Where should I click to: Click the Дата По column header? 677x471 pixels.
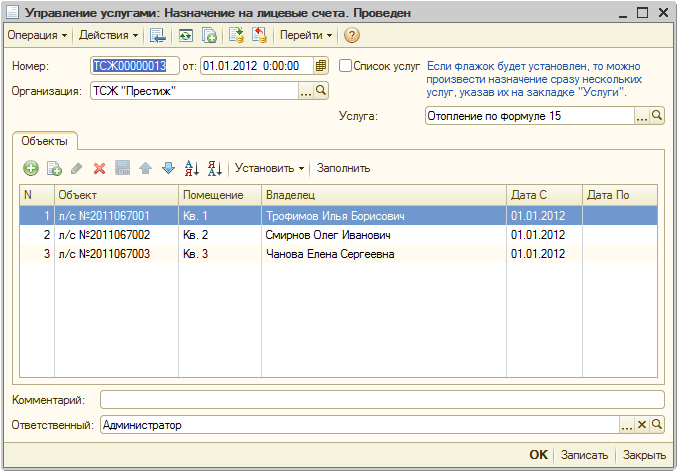[620, 195]
